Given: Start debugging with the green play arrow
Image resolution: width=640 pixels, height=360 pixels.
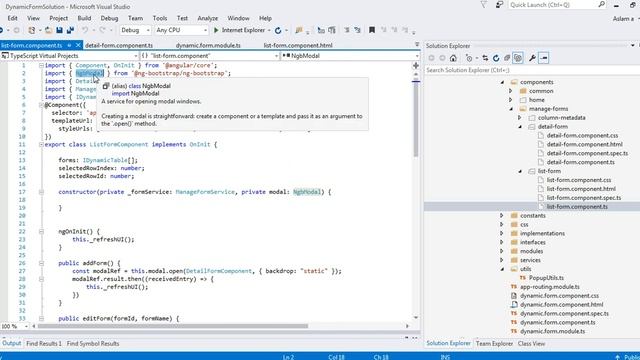Looking at the screenshot, I should coord(216,30).
